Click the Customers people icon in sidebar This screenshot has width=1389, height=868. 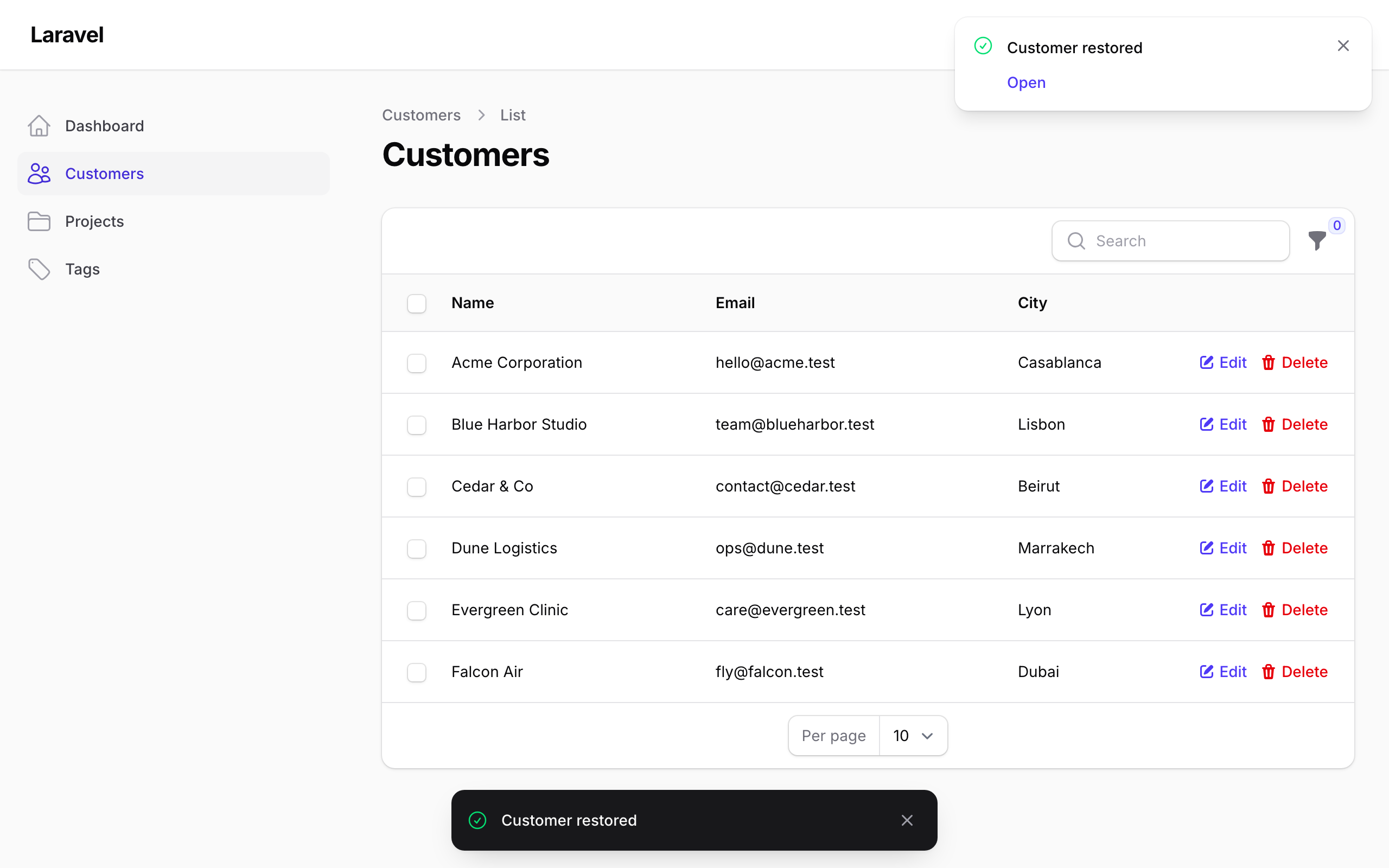pos(39,174)
